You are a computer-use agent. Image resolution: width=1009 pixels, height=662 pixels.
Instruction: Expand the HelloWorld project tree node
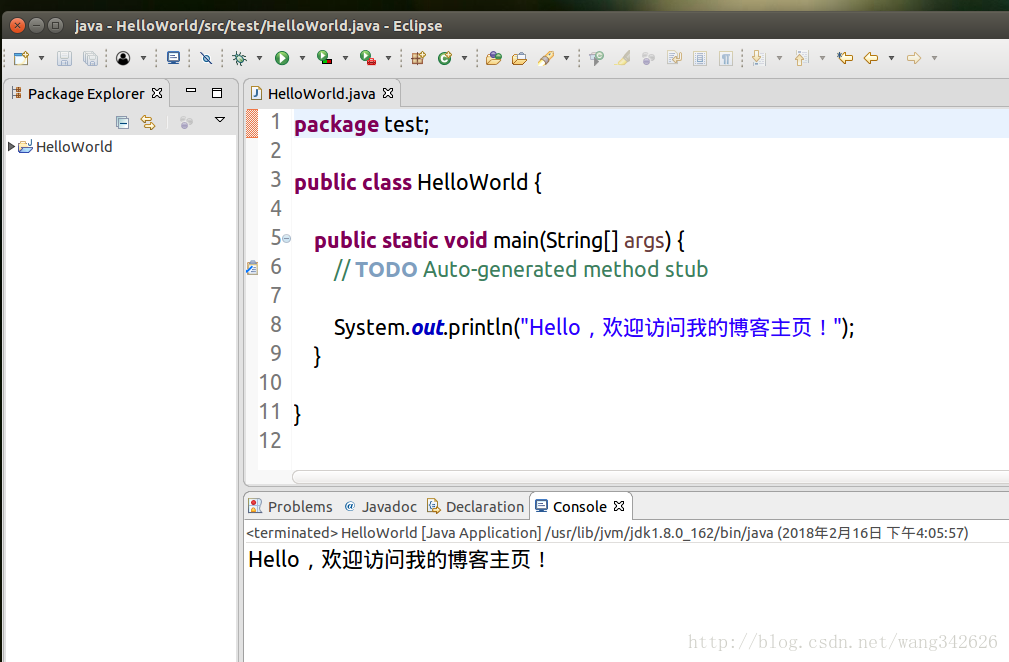pyautogui.click(x=11, y=147)
